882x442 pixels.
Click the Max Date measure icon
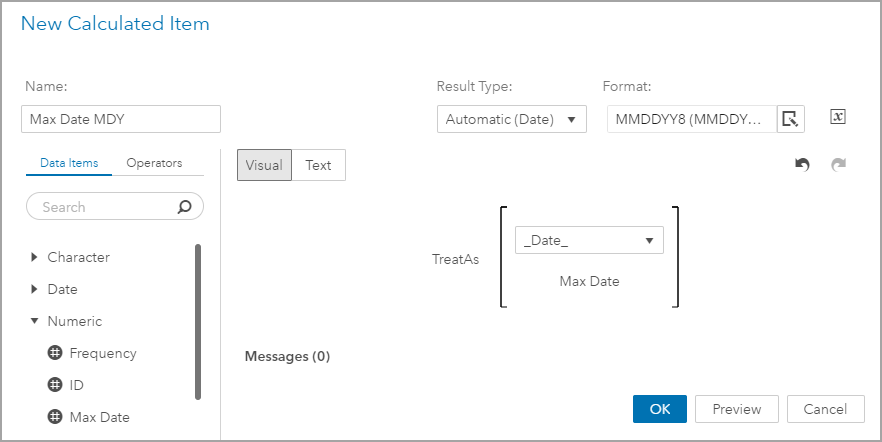point(55,417)
